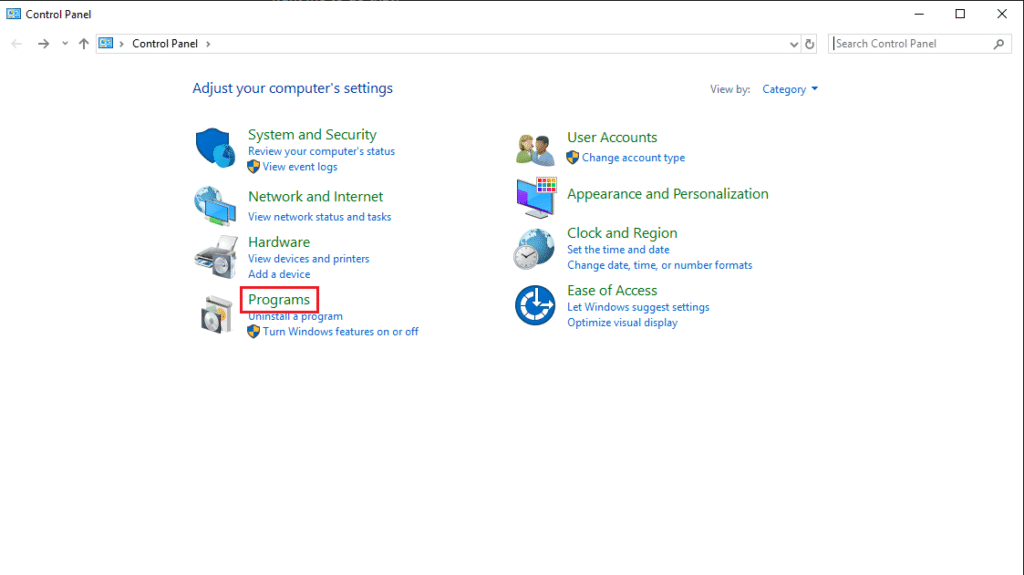Viewport: 1024px width, 575px height.
Task: Select Uninstall a program link
Action: 295,316
